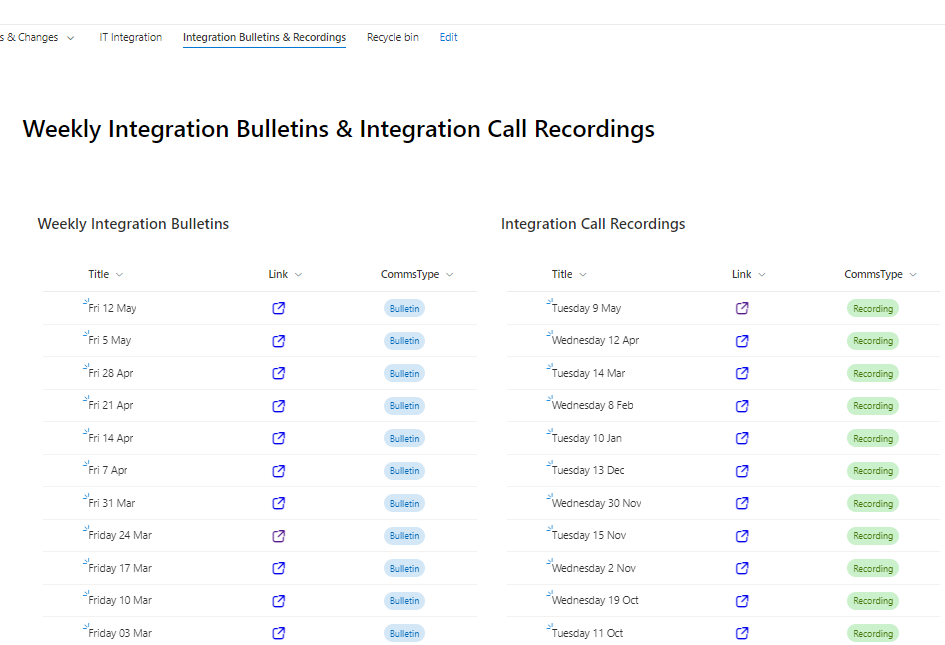Open the link icon for Friday 24 Mar bulletin
945x645 pixels.
point(279,536)
